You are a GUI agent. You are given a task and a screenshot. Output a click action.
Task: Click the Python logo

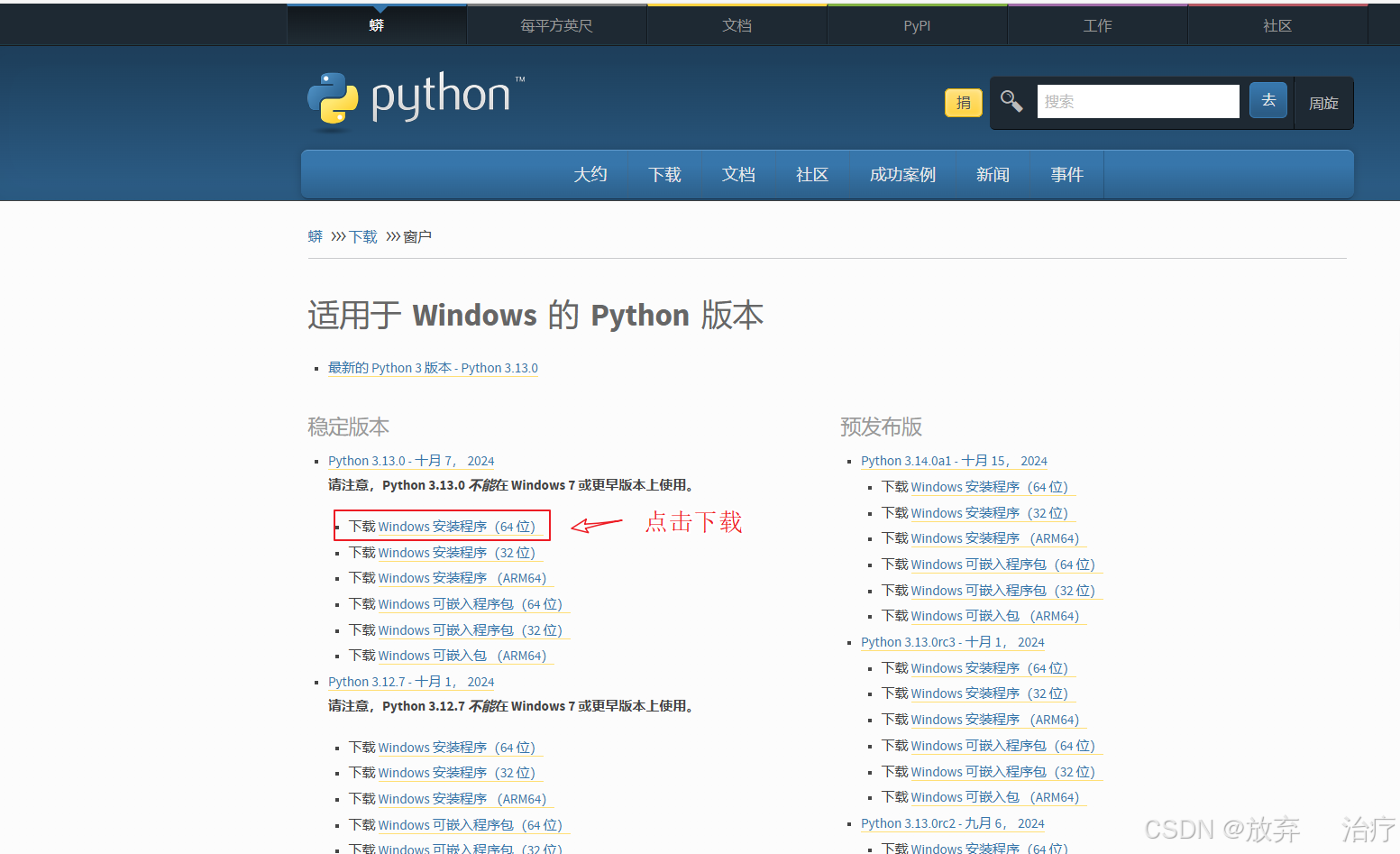pos(416,102)
